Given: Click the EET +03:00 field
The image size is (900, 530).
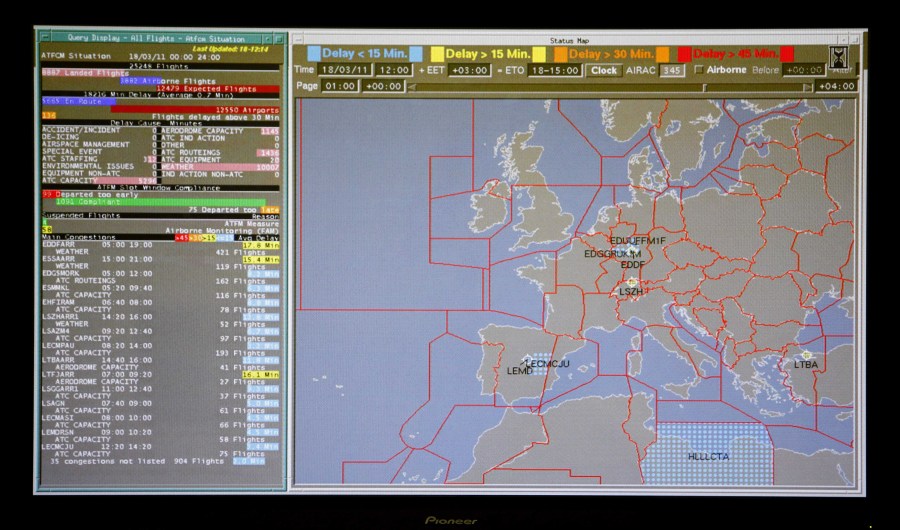Looking at the screenshot, I should [470, 70].
